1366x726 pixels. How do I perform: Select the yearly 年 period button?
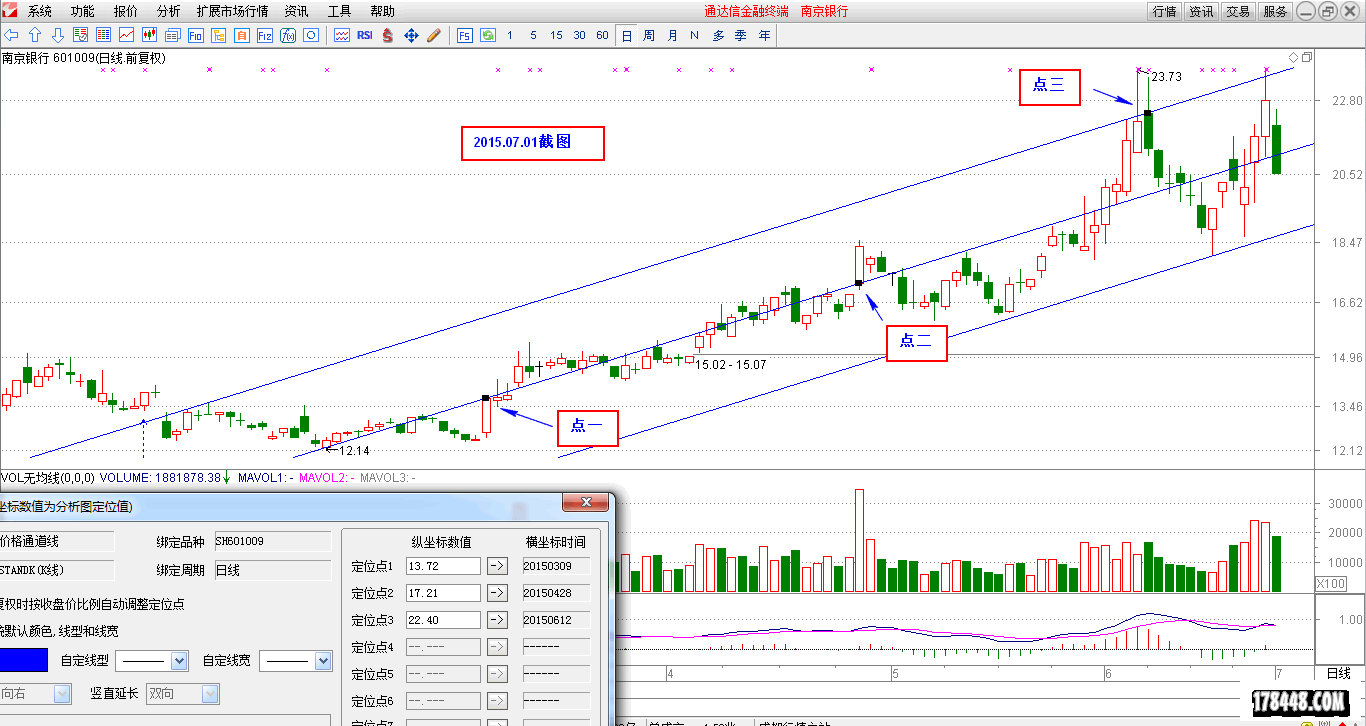click(764, 35)
